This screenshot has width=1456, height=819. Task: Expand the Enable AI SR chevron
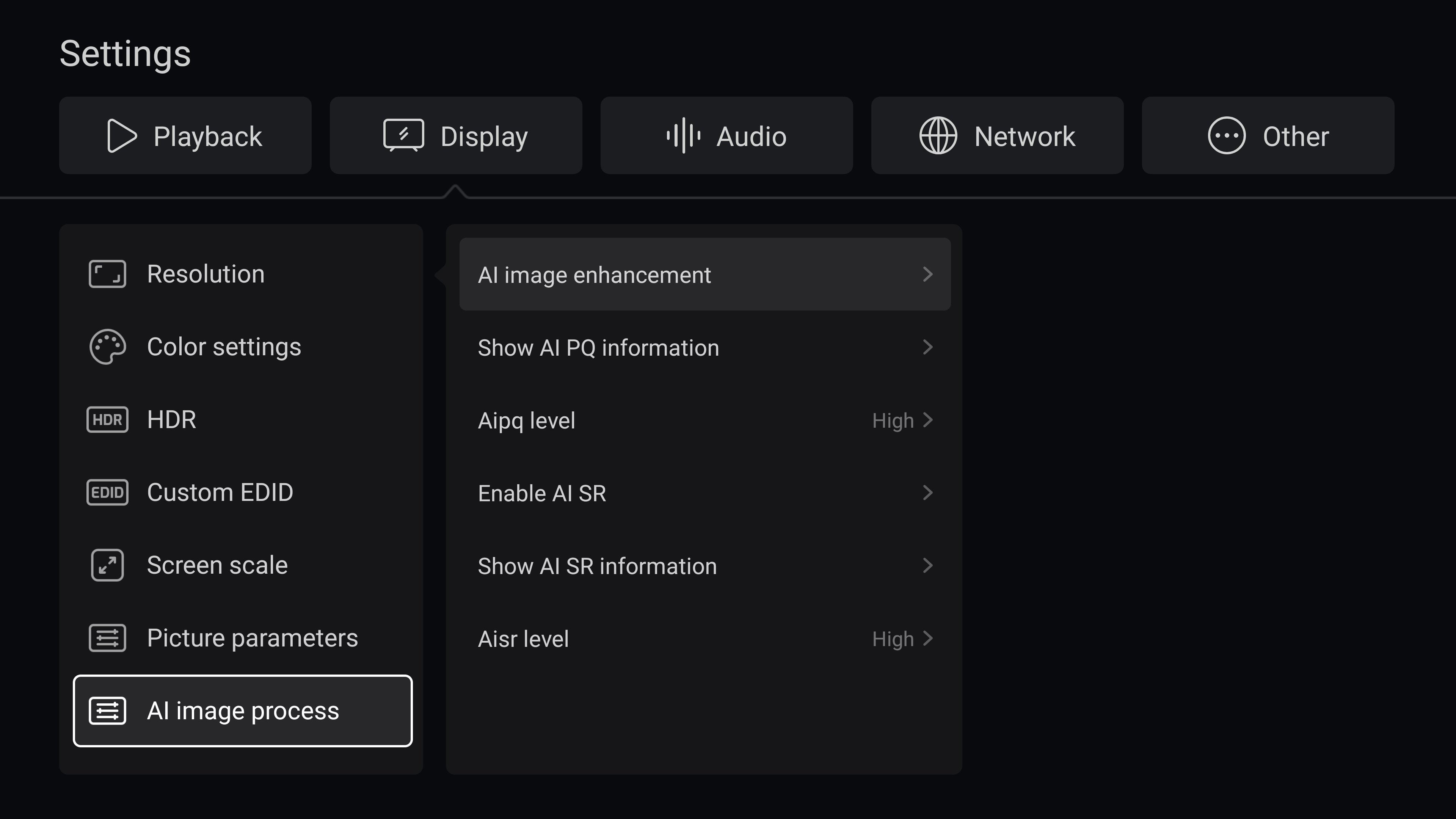coord(927,493)
